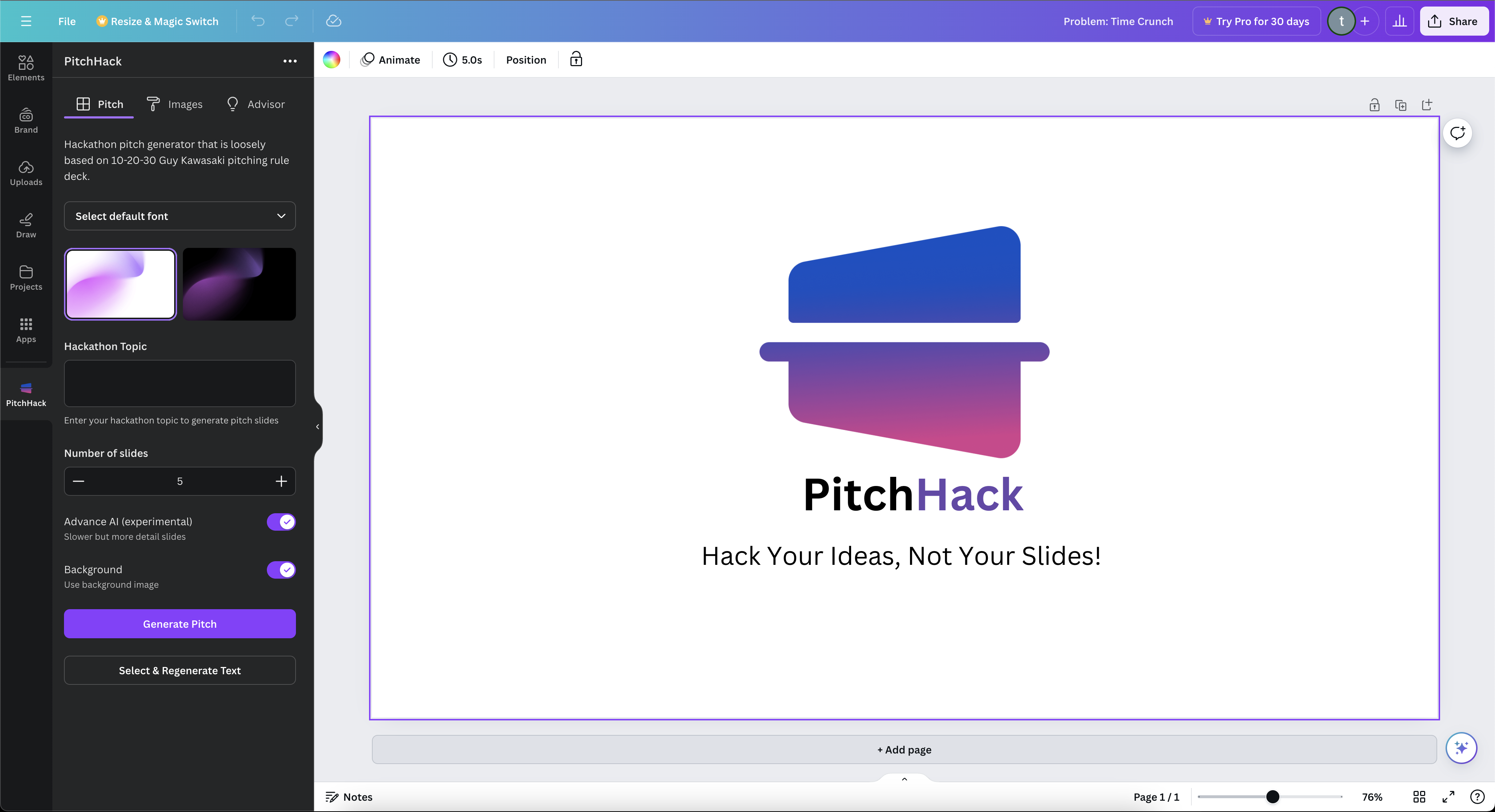The height and width of the screenshot is (812, 1495).
Task: Open the Elements sidebar panel
Action: [x=25, y=67]
